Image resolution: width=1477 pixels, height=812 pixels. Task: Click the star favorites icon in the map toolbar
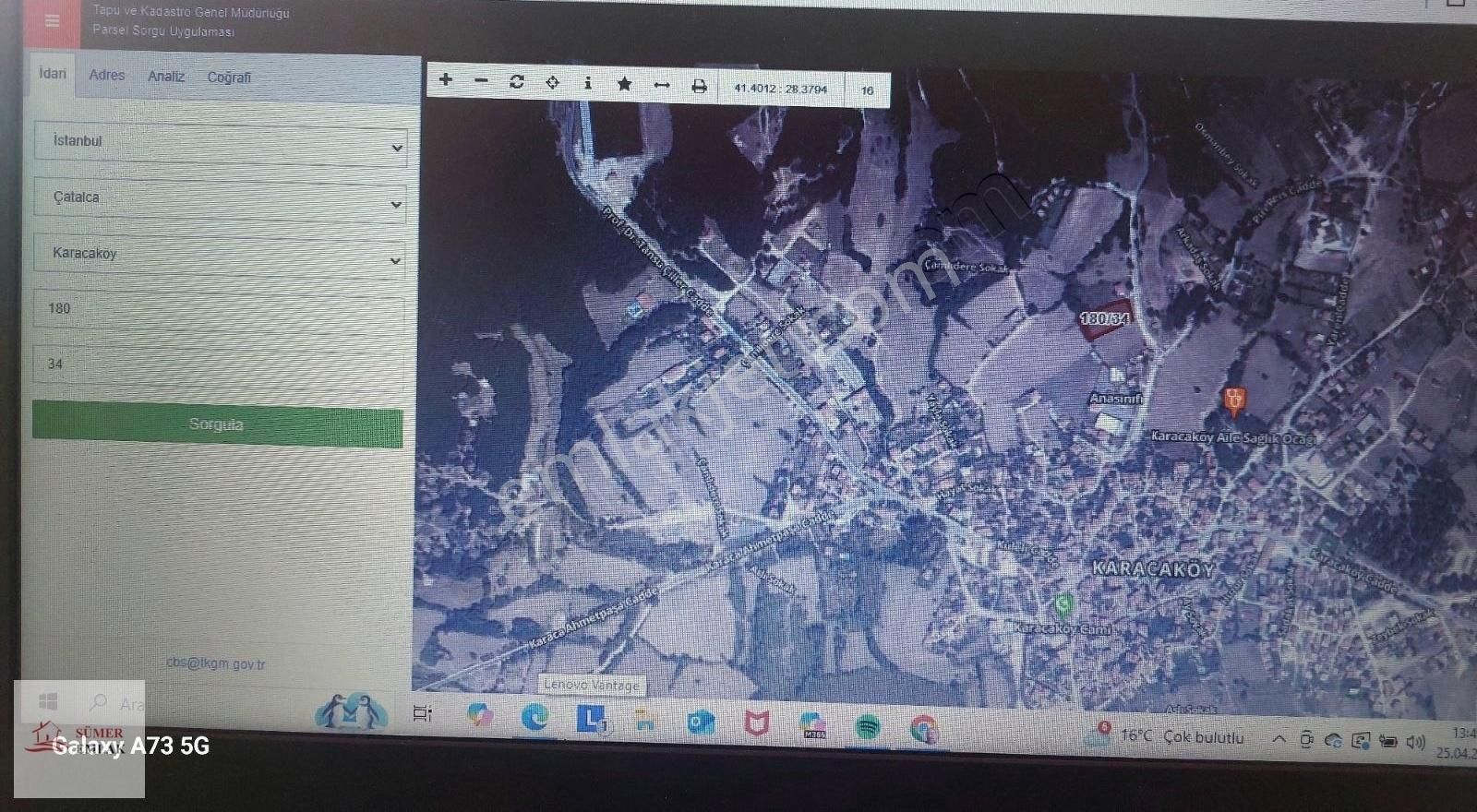click(624, 84)
